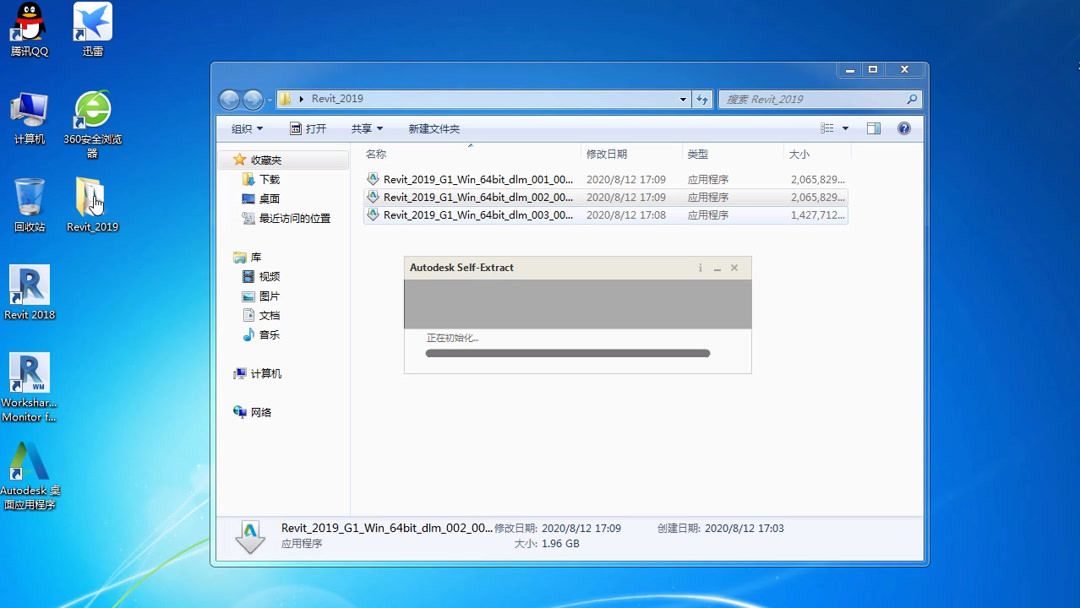Open the 组织 dropdown menu
1080x608 pixels.
point(245,128)
